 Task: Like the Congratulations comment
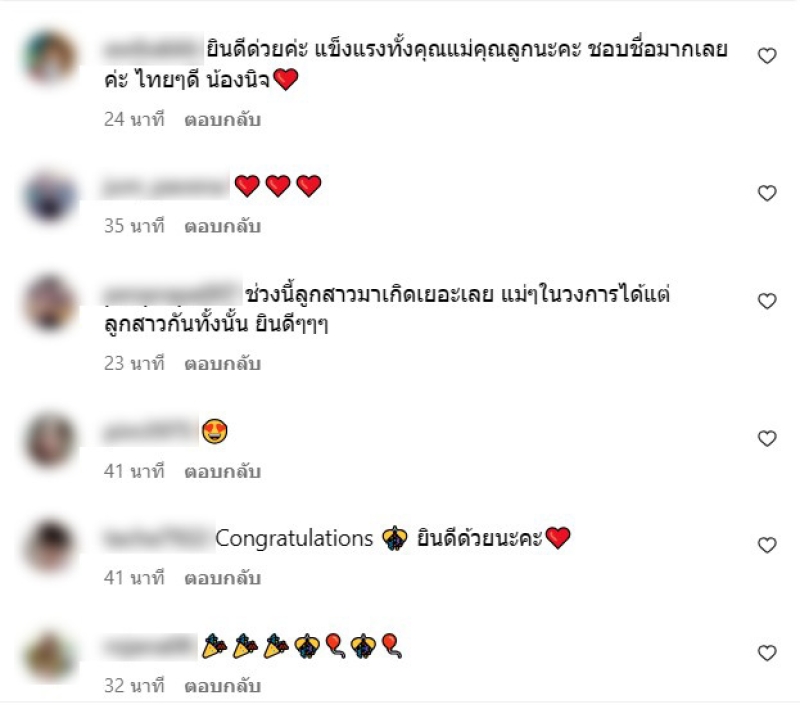click(767, 545)
